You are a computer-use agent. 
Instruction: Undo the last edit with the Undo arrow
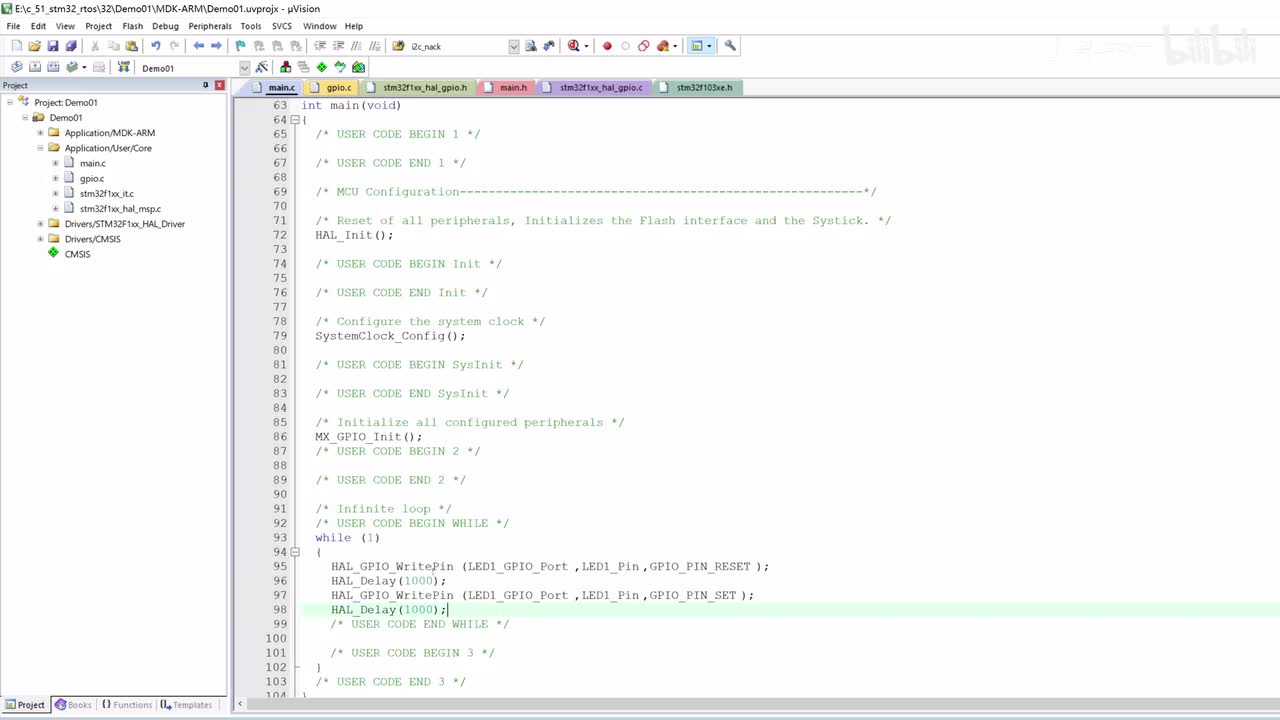point(156,46)
